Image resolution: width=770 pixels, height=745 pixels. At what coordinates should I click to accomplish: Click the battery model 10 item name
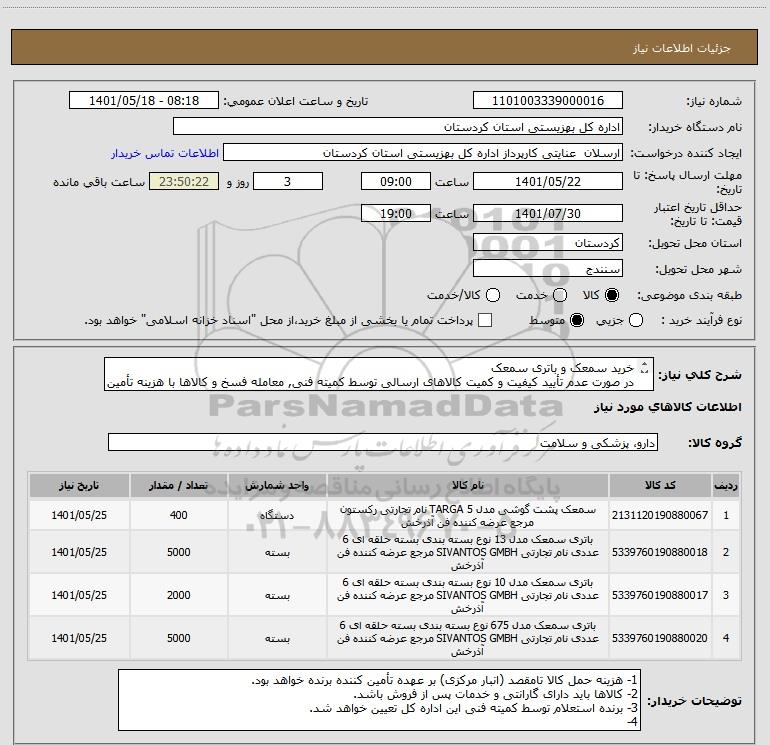(468, 595)
